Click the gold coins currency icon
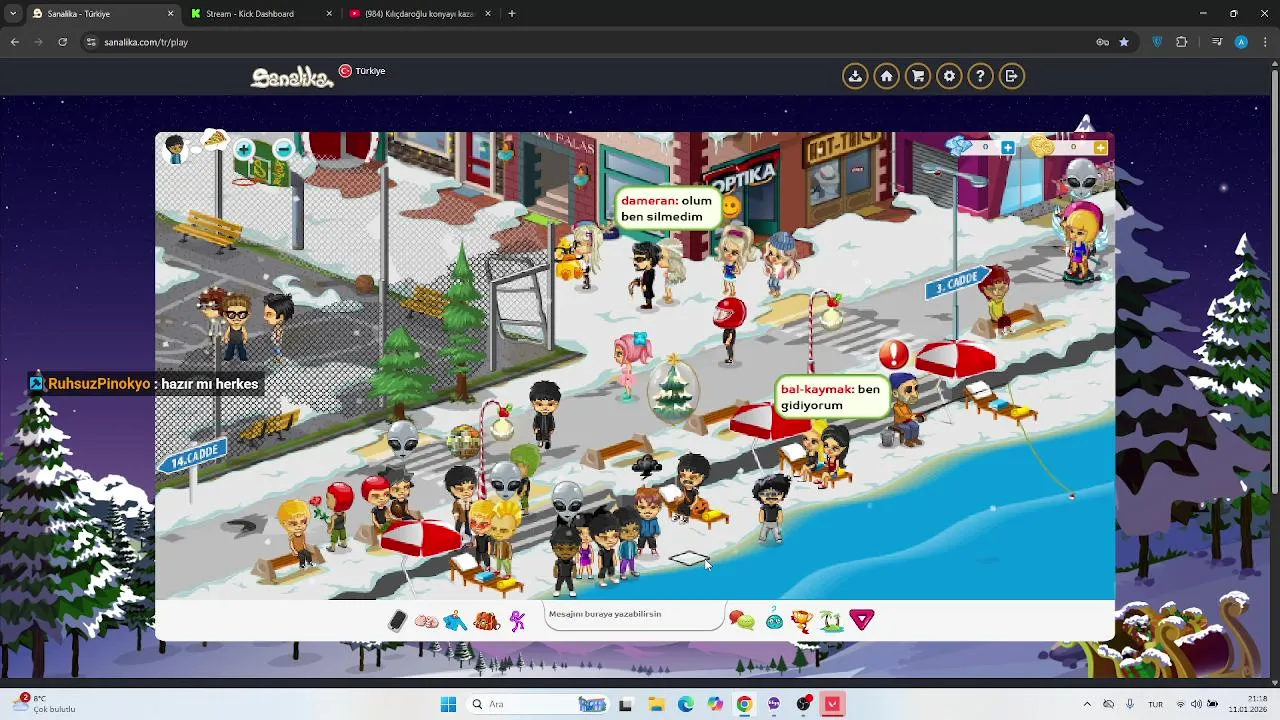This screenshot has width=1280, height=720. point(1042,147)
